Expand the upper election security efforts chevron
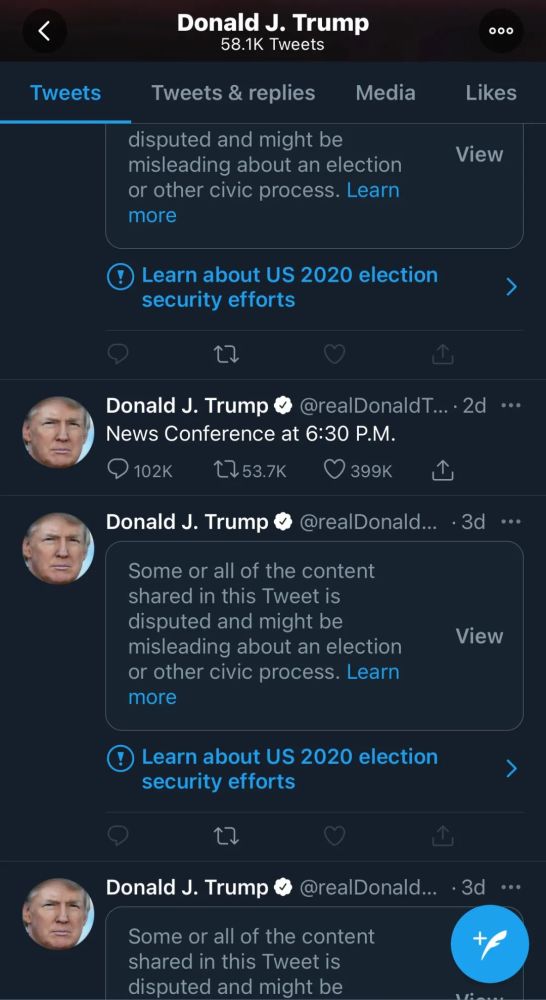Screen dimensions: 546x1000 click(x=511, y=288)
